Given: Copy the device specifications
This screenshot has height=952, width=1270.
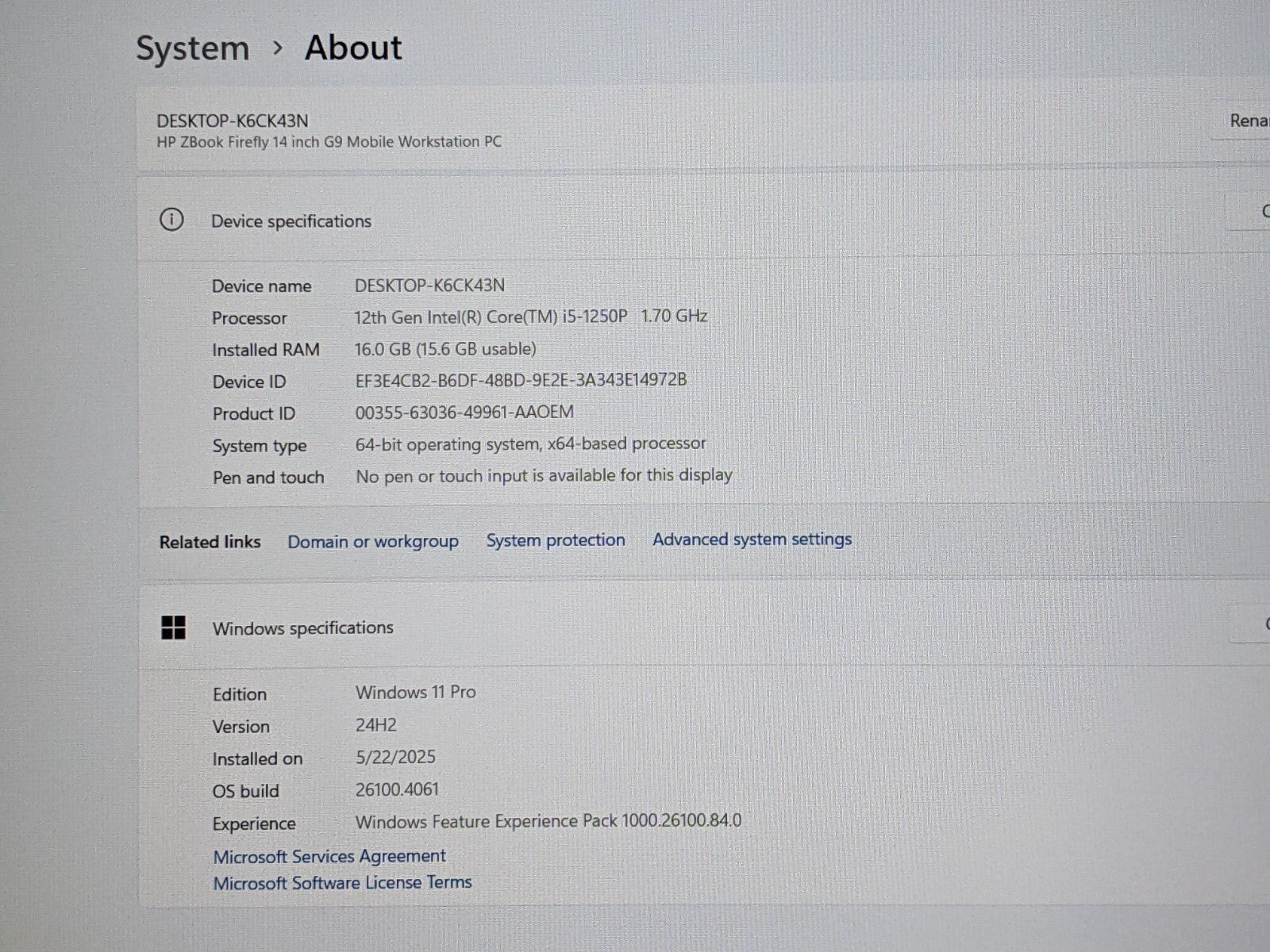Looking at the screenshot, I should point(1260,212).
